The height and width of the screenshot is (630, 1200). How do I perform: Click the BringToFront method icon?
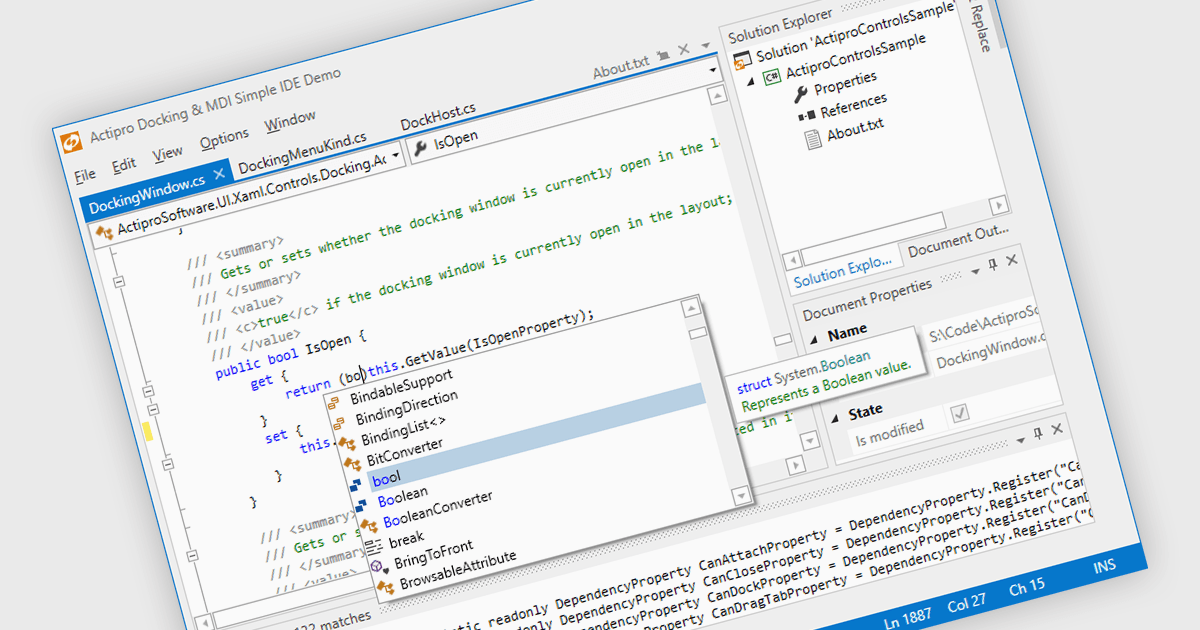378,566
